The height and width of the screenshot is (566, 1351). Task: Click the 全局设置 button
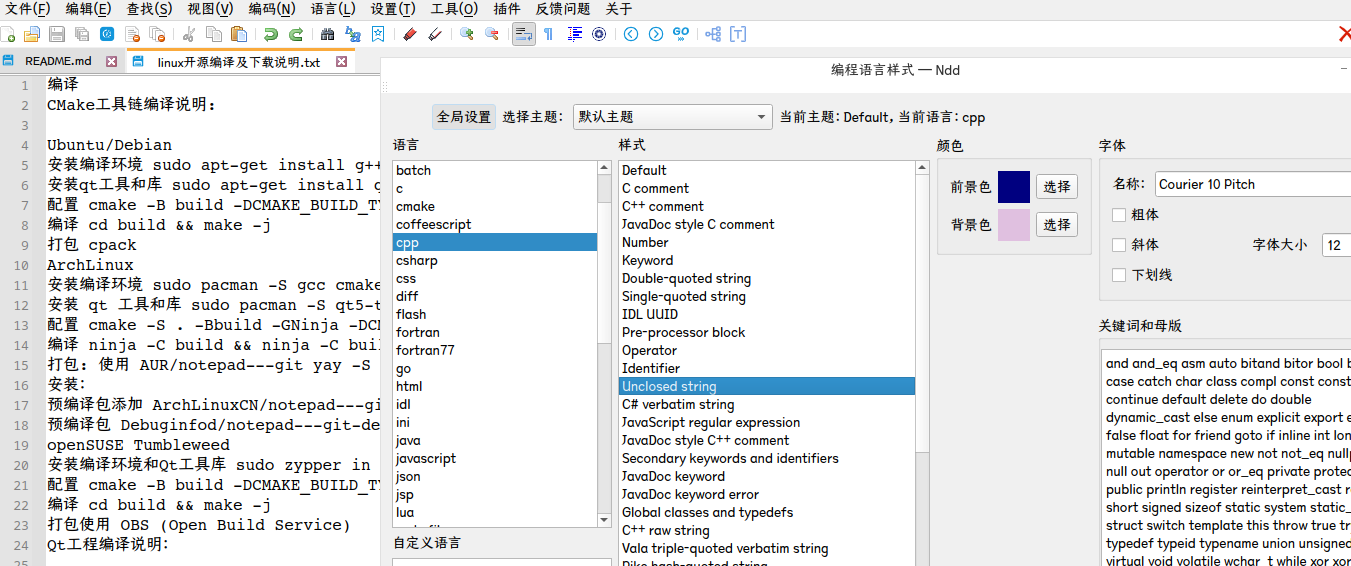click(x=464, y=117)
